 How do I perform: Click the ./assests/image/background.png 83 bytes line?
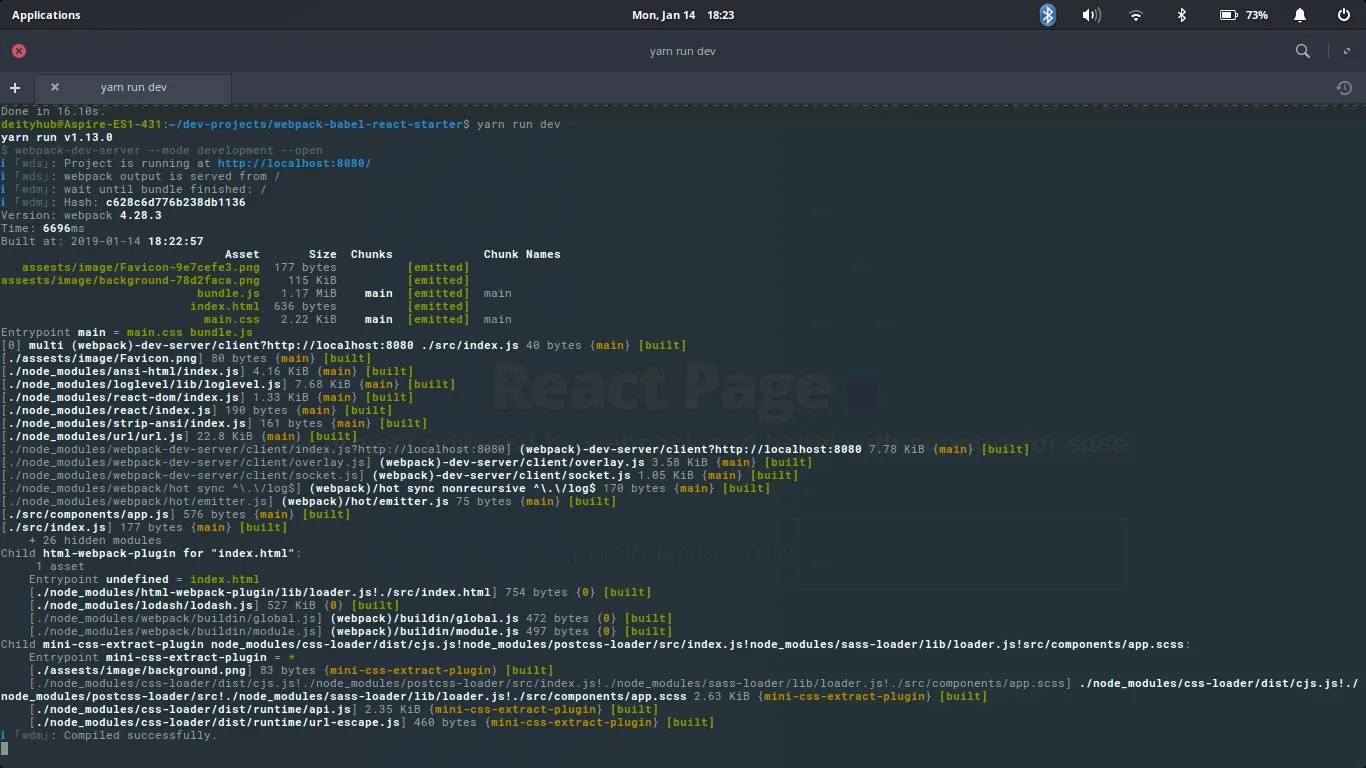point(290,670)
